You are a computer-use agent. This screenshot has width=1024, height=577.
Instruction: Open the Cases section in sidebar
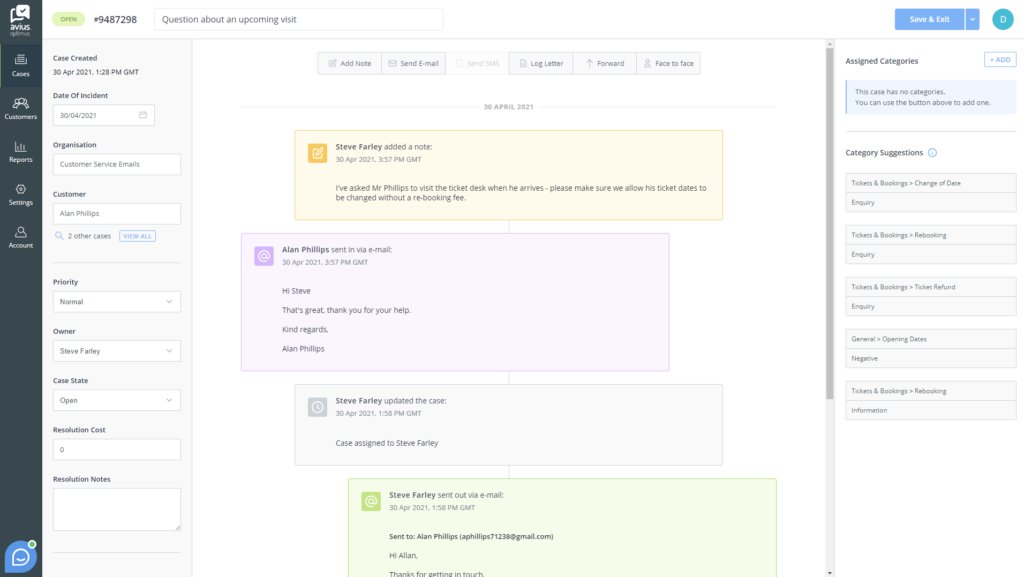pyautogui.click(x=20, y=65)
